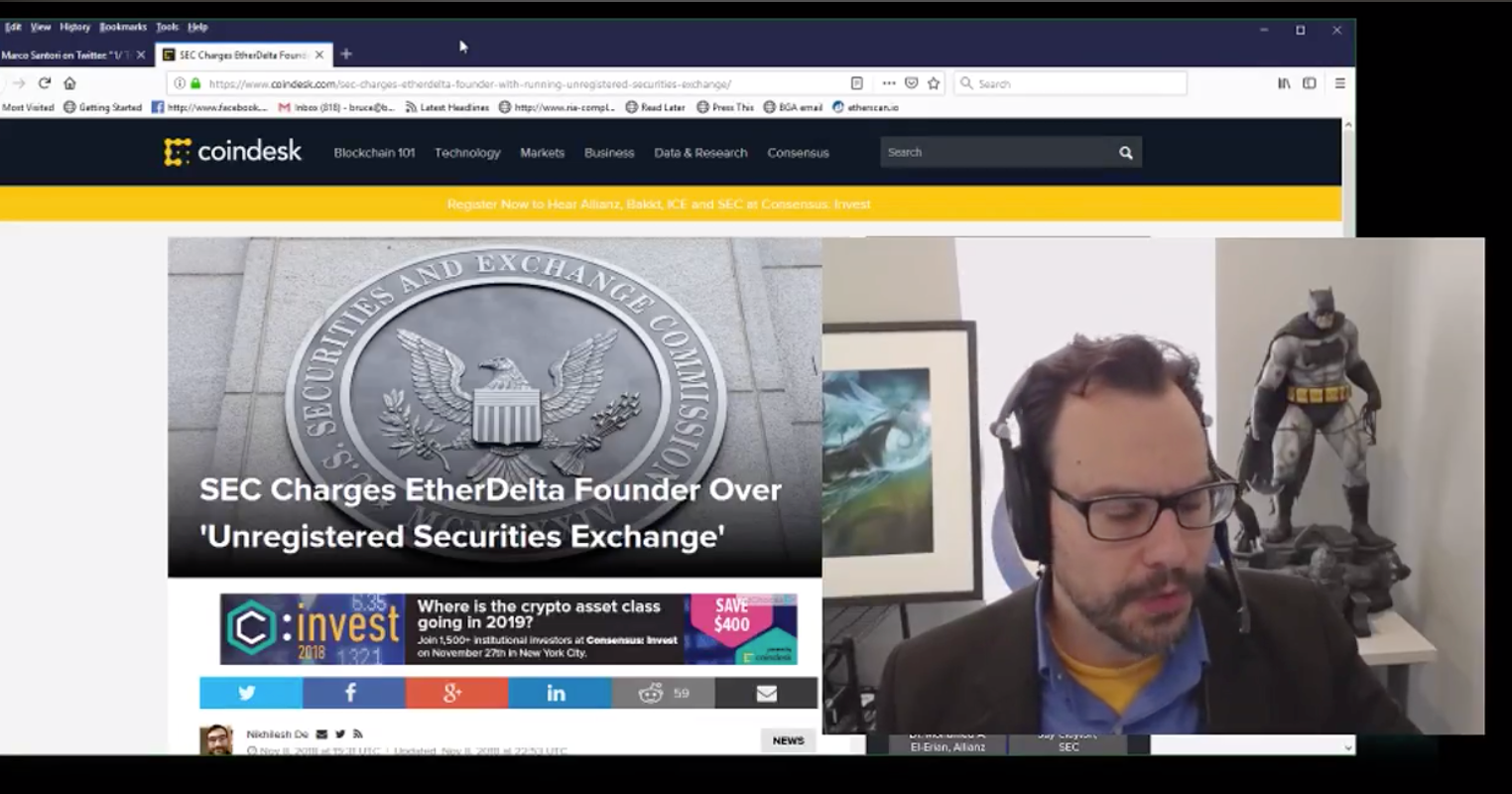The width and height of the screenshot is (1512, 794).
Task: Open the Bookmarks menu
Action: click(123, 27)
